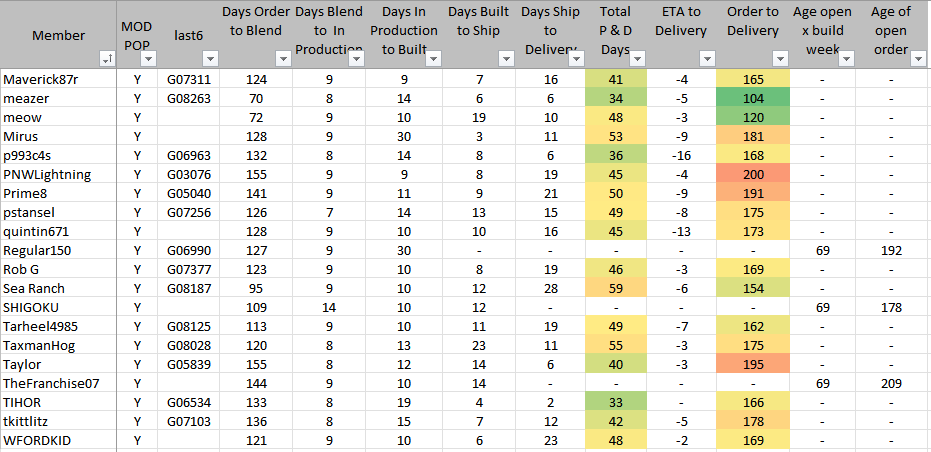This screenshot has height=452, width=931.
Task: Open the MOD POP filter dropdown
Action: (147, 59)
